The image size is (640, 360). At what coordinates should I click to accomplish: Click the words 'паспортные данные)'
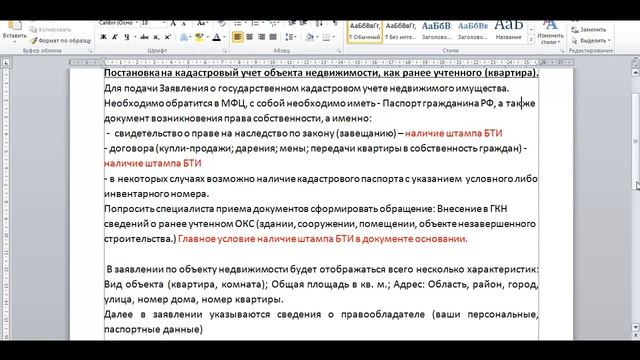[x=153, y=329]
